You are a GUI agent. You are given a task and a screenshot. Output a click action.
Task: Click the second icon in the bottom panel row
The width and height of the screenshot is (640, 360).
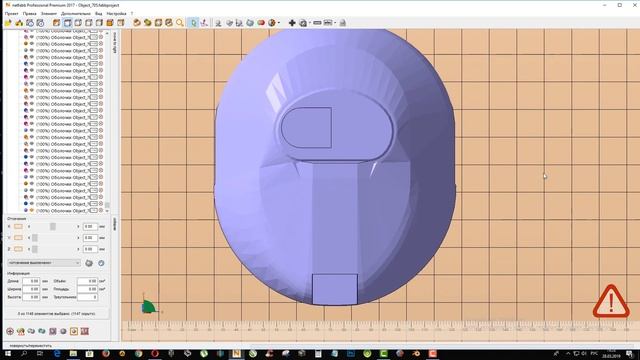(20, 331)
